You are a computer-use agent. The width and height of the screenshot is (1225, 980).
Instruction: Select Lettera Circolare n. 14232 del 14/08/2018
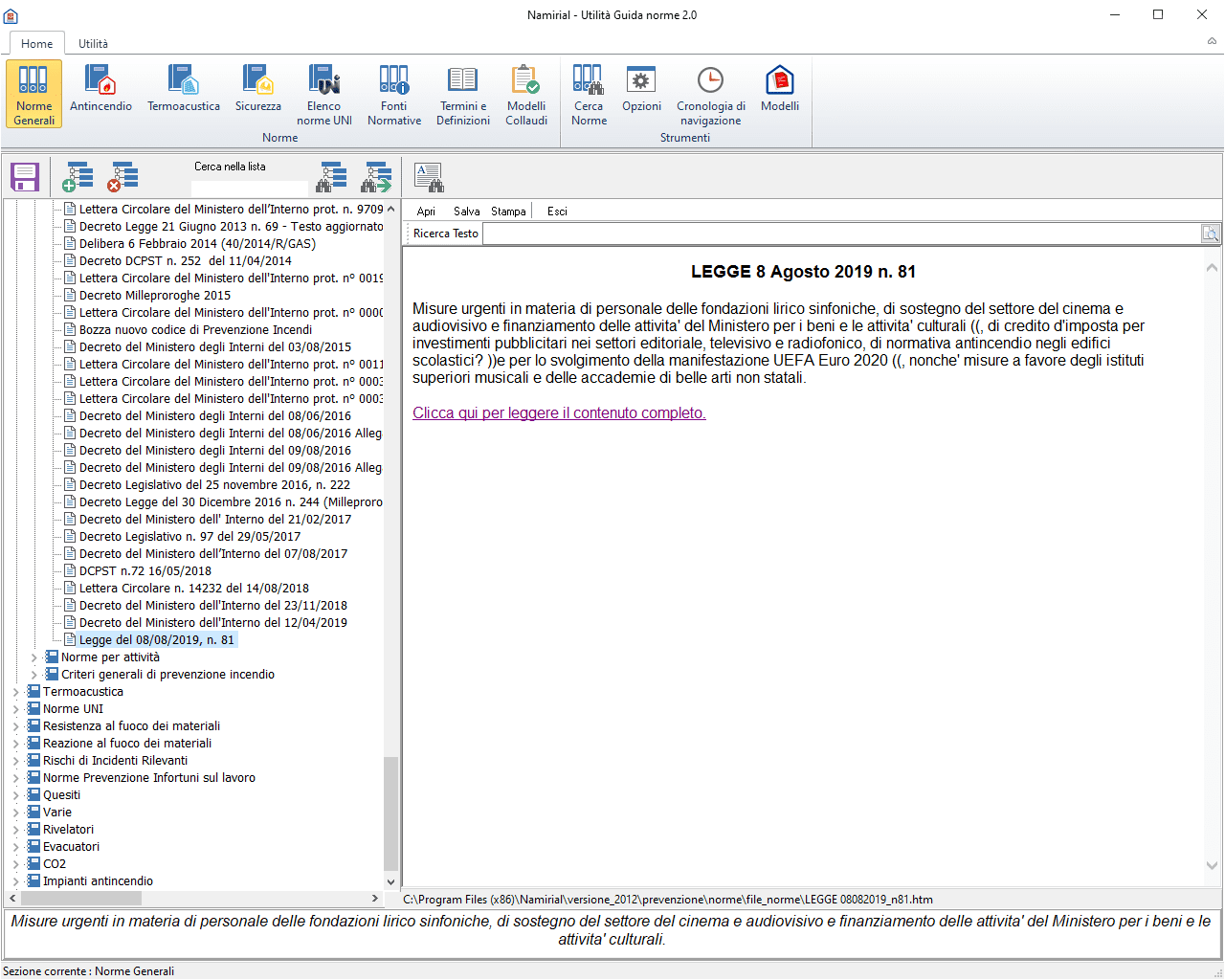[194, 589]
